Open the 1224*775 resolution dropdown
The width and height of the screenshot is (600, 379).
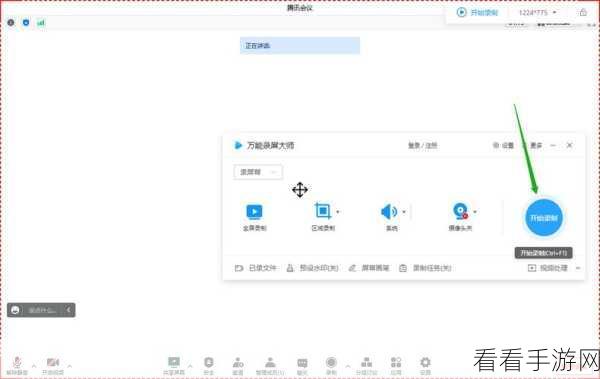[538, 13]
